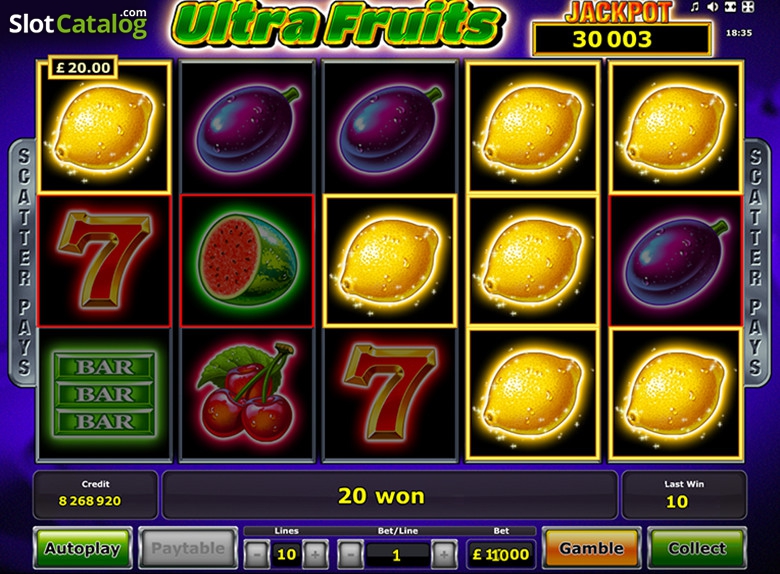This screenshot has width=780, height=574.
Task: Click the green triple BAR symbol
Action: pyautogui.click(x=104, y=394)
